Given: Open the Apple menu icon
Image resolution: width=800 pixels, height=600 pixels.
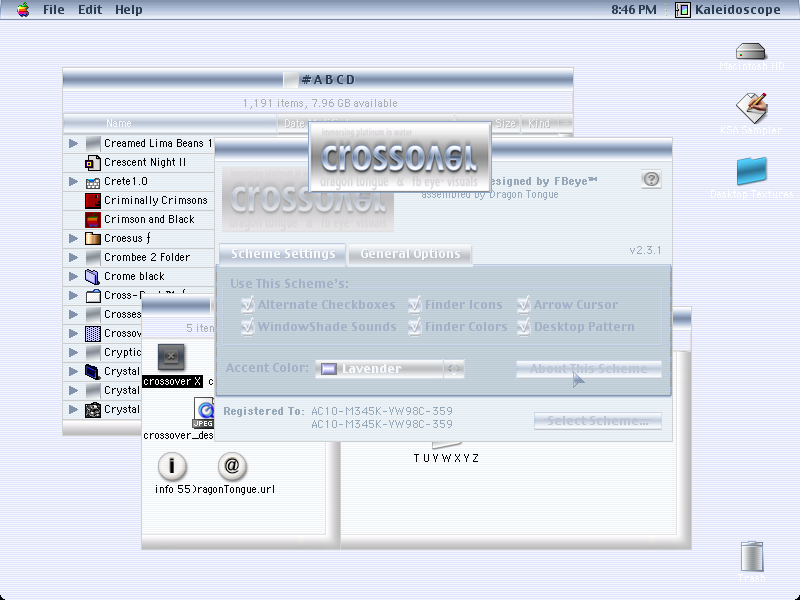Looking at the screenshot, I should (22, 9).
